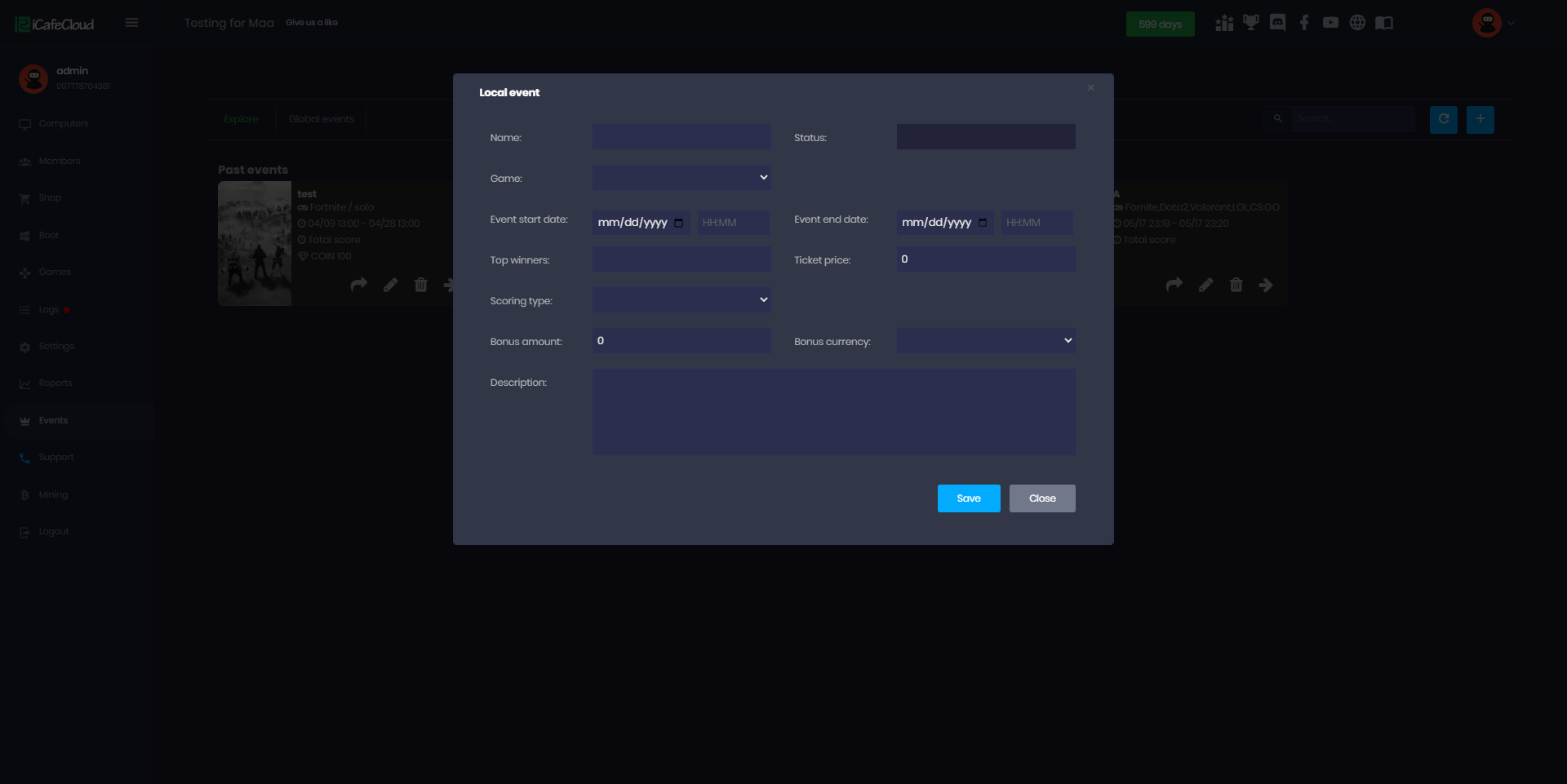Click the events search field
This screenshot has height=784, width=1567.
pos(1352,119)
